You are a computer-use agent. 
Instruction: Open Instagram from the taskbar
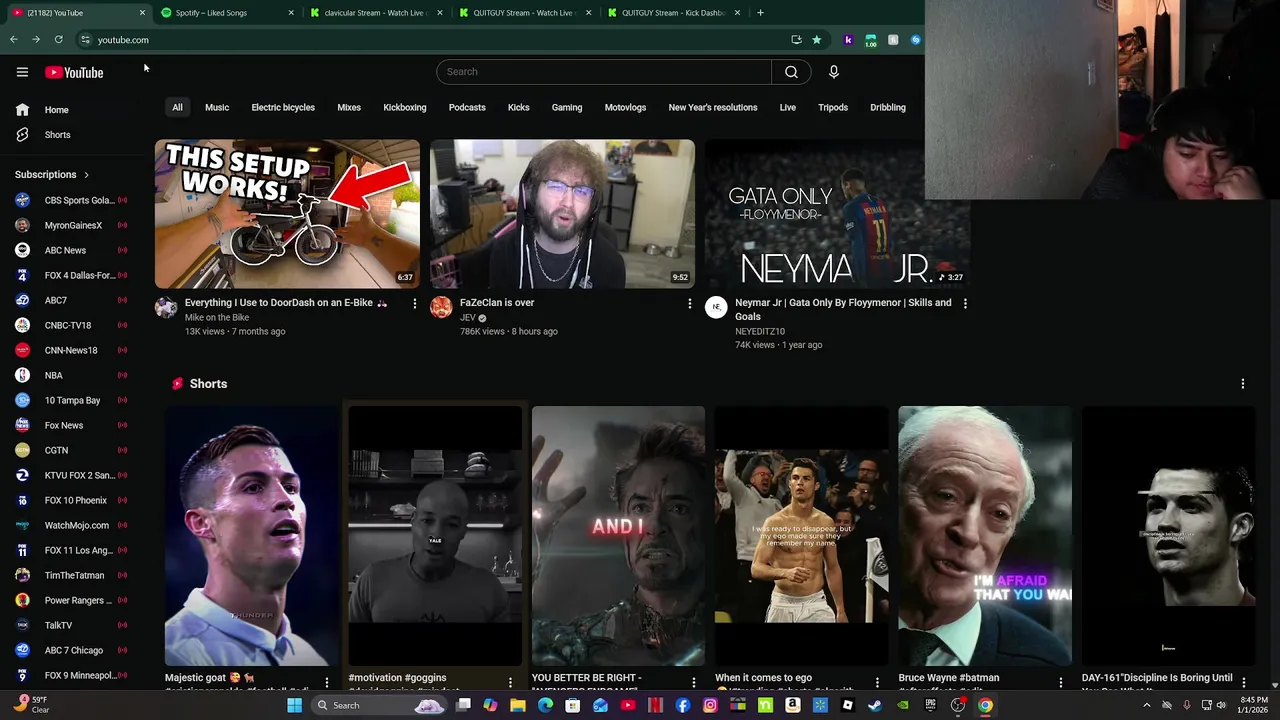[x=710, y=706]
